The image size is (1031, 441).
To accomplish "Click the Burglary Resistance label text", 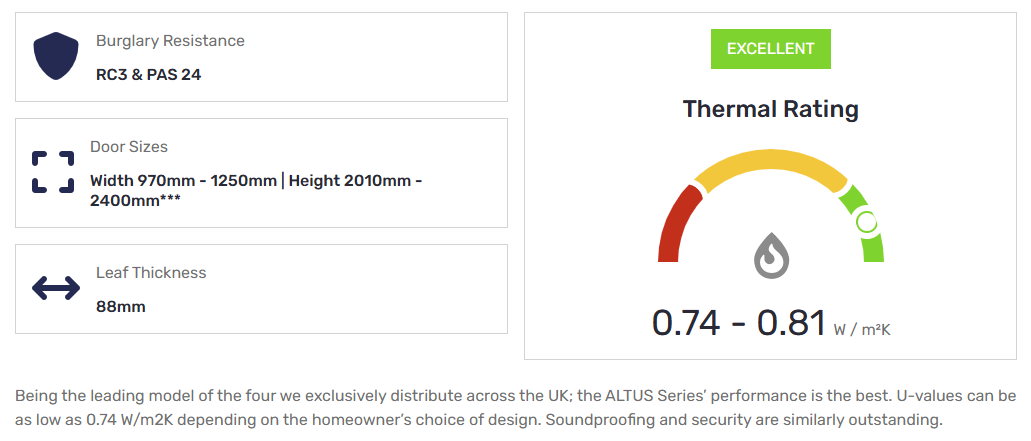I will [170, 41].
